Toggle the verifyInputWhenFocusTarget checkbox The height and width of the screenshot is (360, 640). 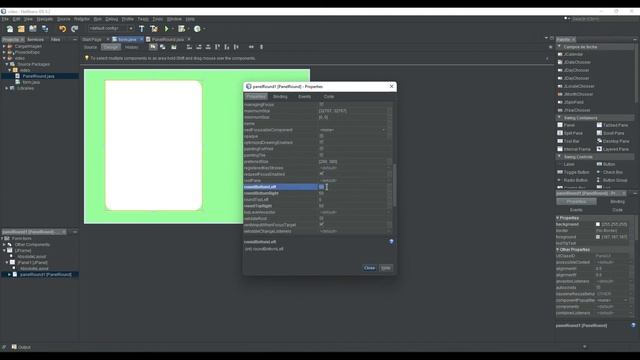pos(321,225)
